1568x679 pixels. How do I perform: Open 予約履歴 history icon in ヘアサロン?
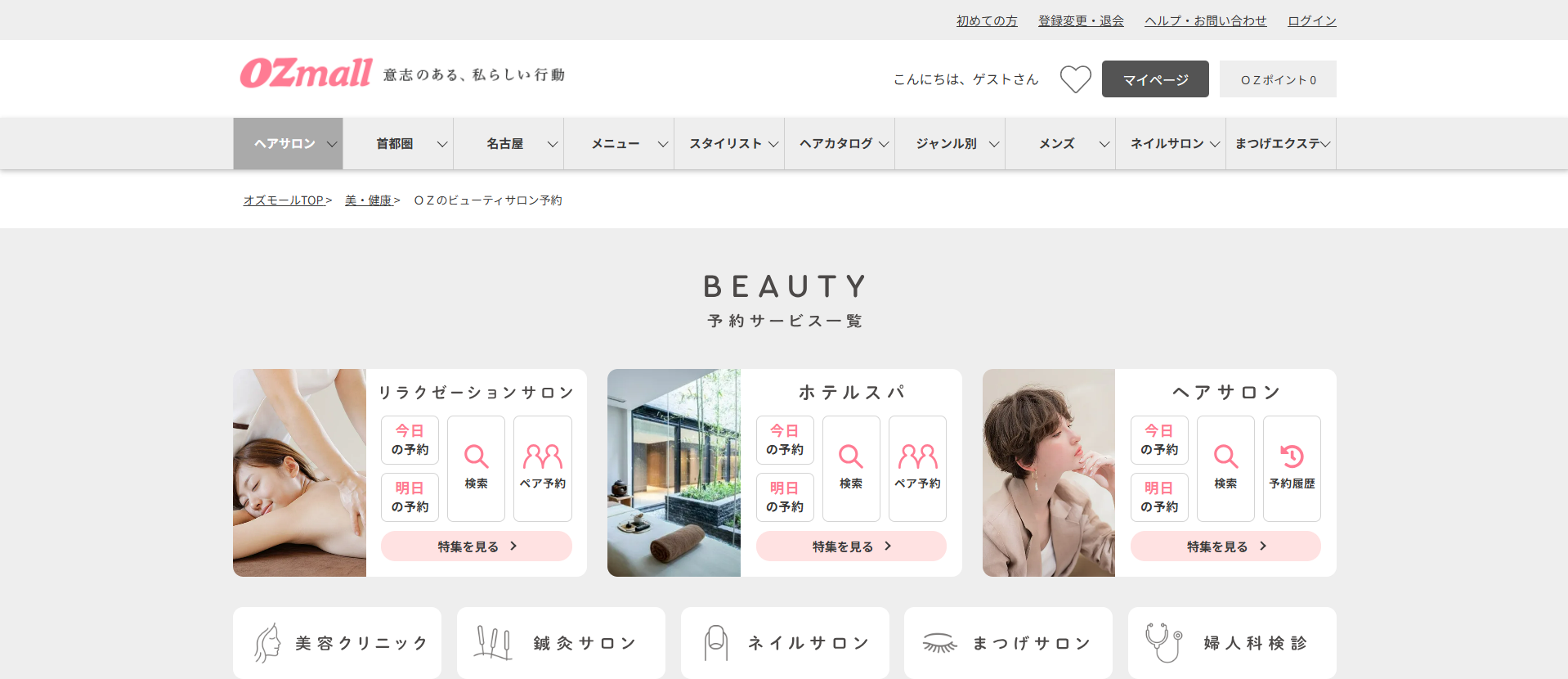pyautogui.click(x=1292, y=468)
